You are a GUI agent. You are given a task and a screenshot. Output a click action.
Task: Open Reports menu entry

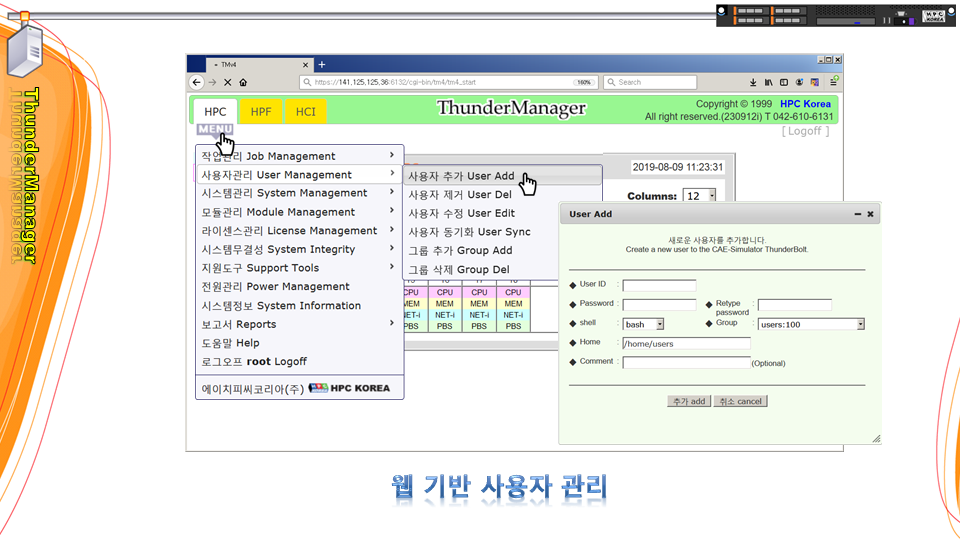pos(299,324)
